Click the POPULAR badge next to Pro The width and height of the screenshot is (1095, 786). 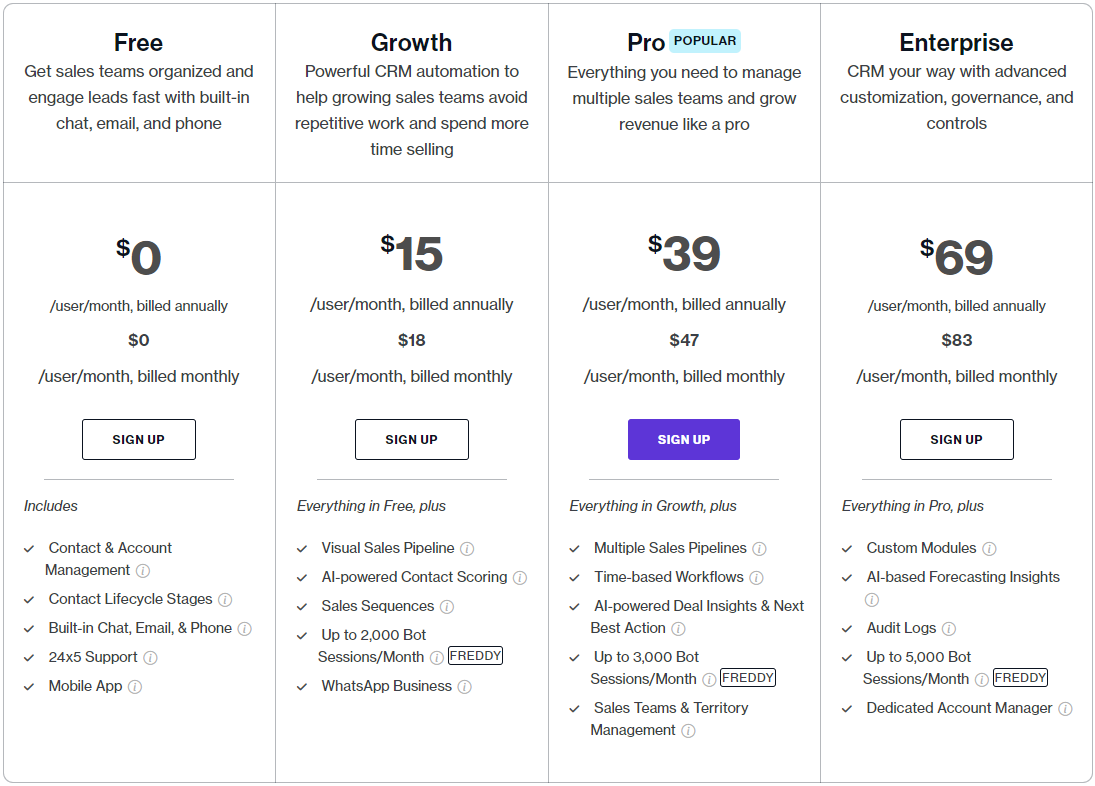tap(705, 41)
